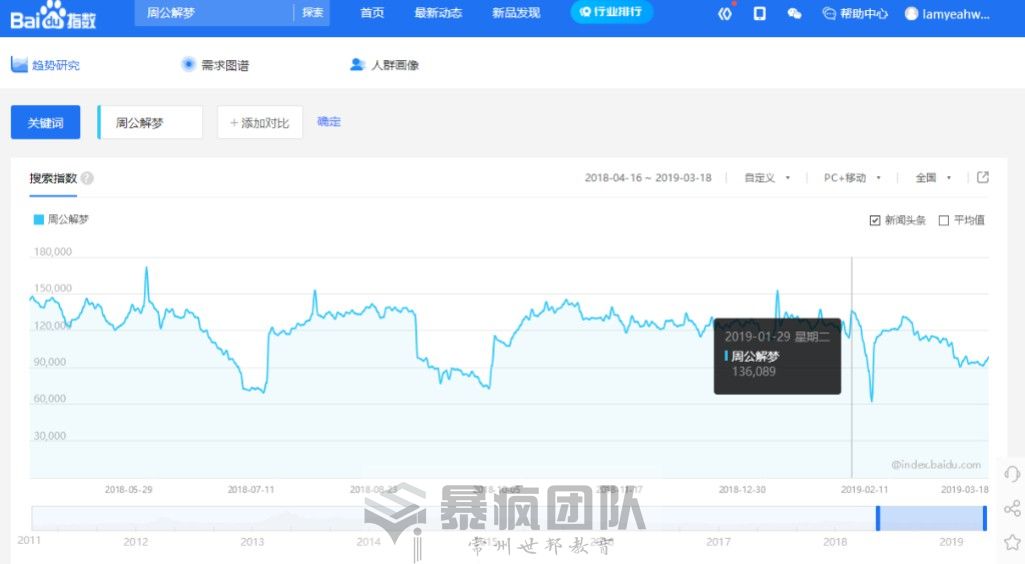Select the 搜索指数 tab
This screenshot has width=1025, height=564.
pyautogui.click(x=53, y=178)
